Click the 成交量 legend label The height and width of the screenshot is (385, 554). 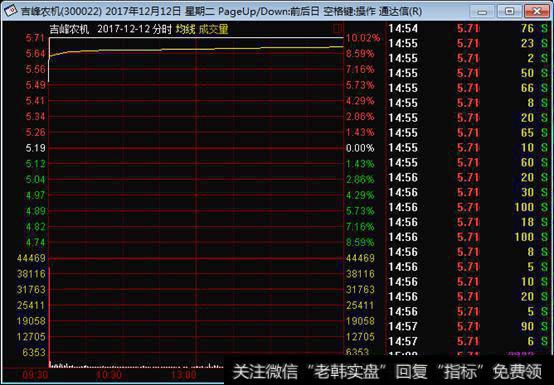[x=213, y=29]
